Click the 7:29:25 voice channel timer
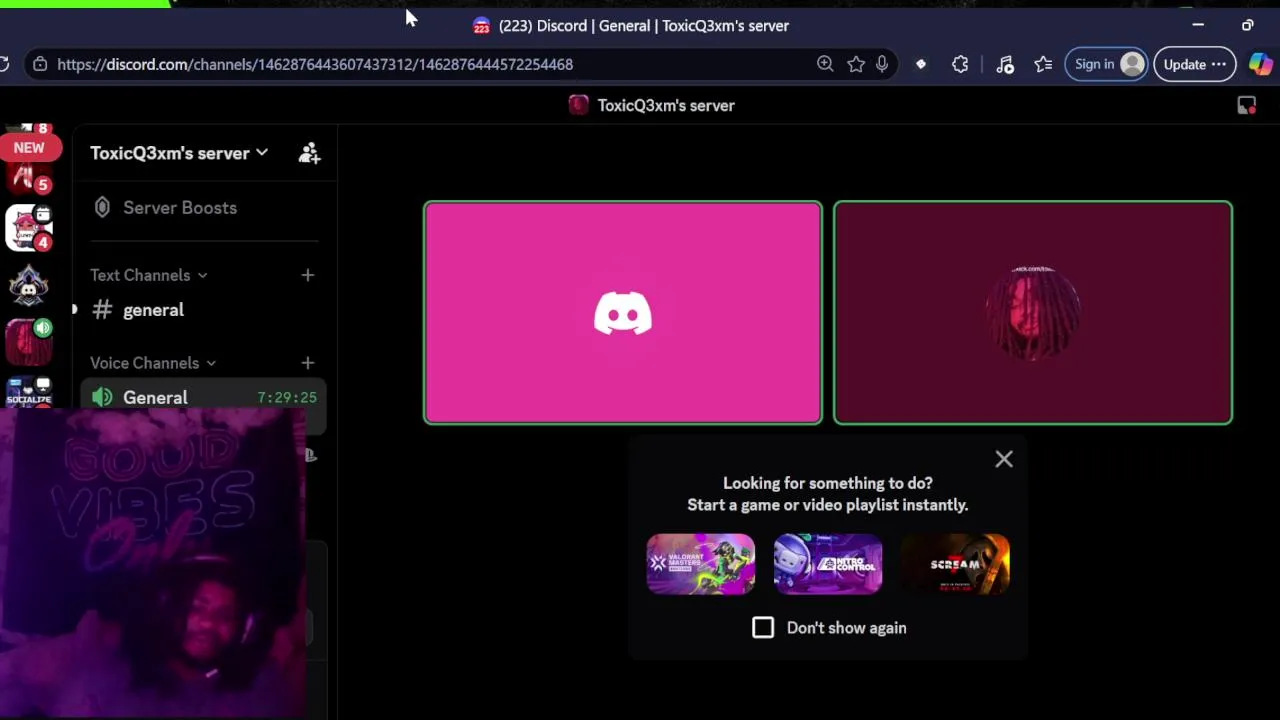Image resolution: width=1280 pixels, height=720 pixels. [287, 398]
